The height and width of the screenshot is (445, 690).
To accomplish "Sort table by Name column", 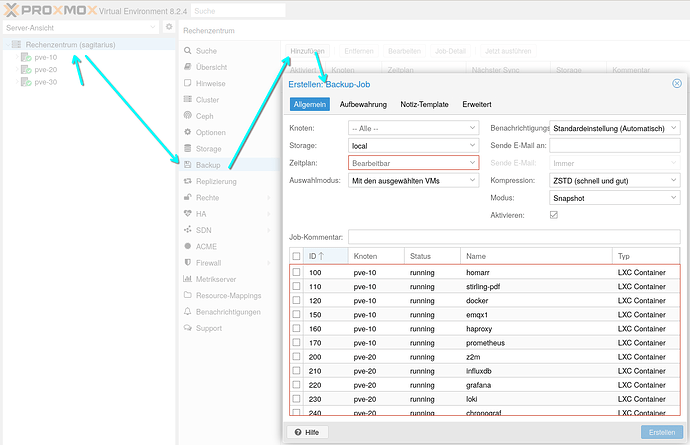I will point(536,256).
